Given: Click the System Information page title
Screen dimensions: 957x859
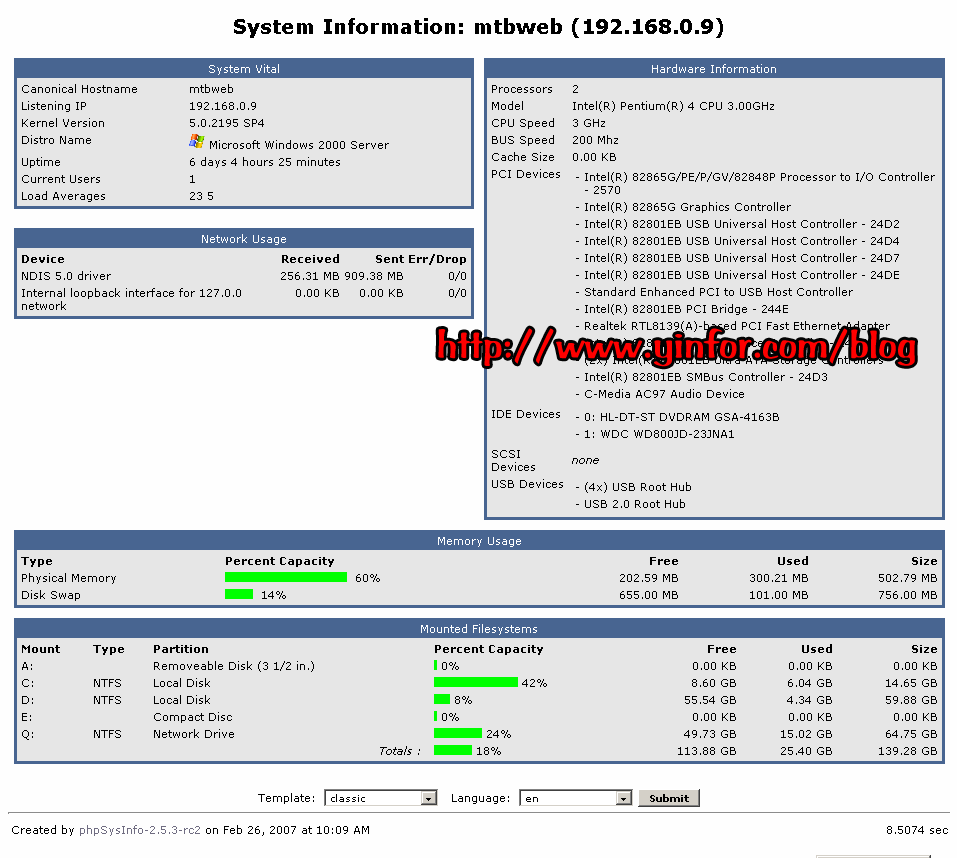Looking at the screenshot, I should click(x=478, y=26).
